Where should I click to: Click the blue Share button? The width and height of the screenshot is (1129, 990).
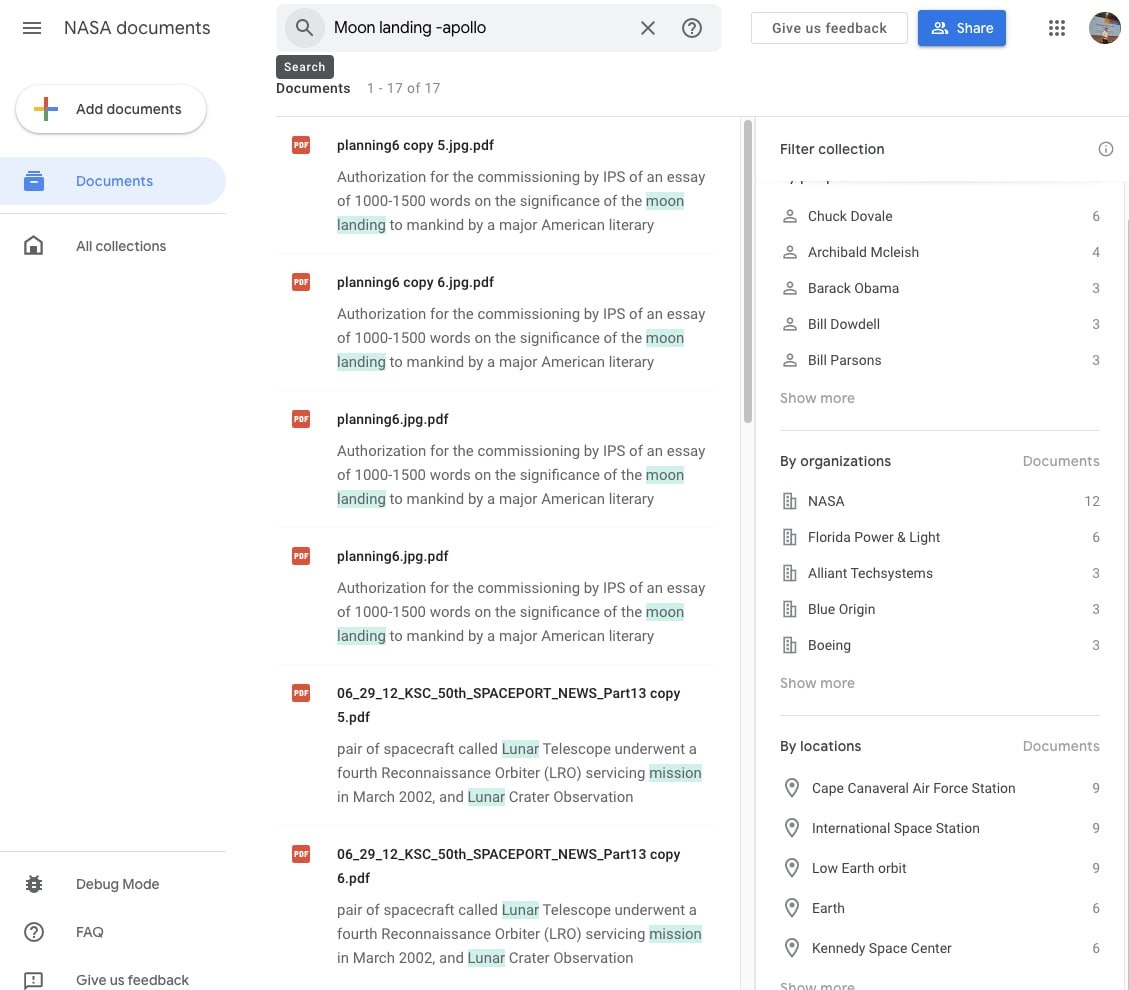[961, 28]
